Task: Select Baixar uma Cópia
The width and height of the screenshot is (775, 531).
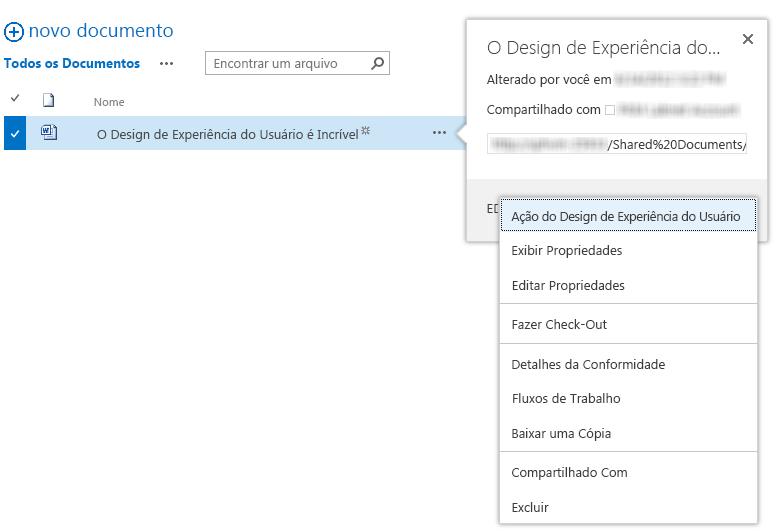Action: [x=628, y=434]
